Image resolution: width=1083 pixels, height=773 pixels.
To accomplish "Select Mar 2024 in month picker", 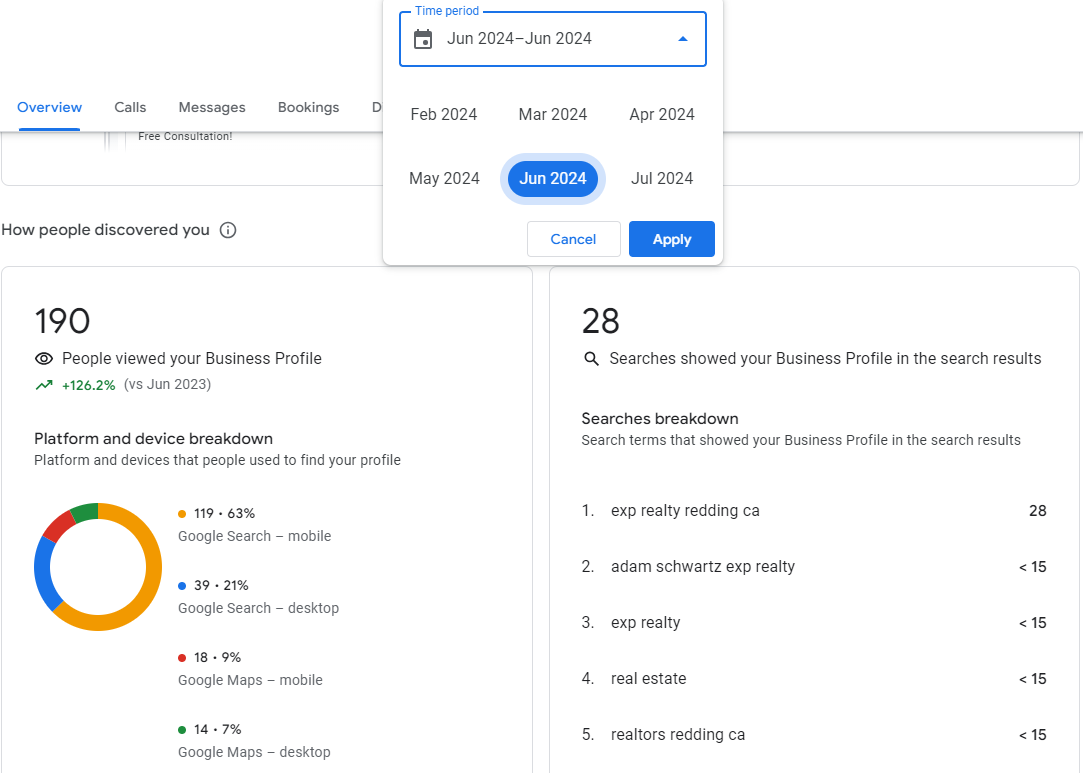I will (553, 114).
